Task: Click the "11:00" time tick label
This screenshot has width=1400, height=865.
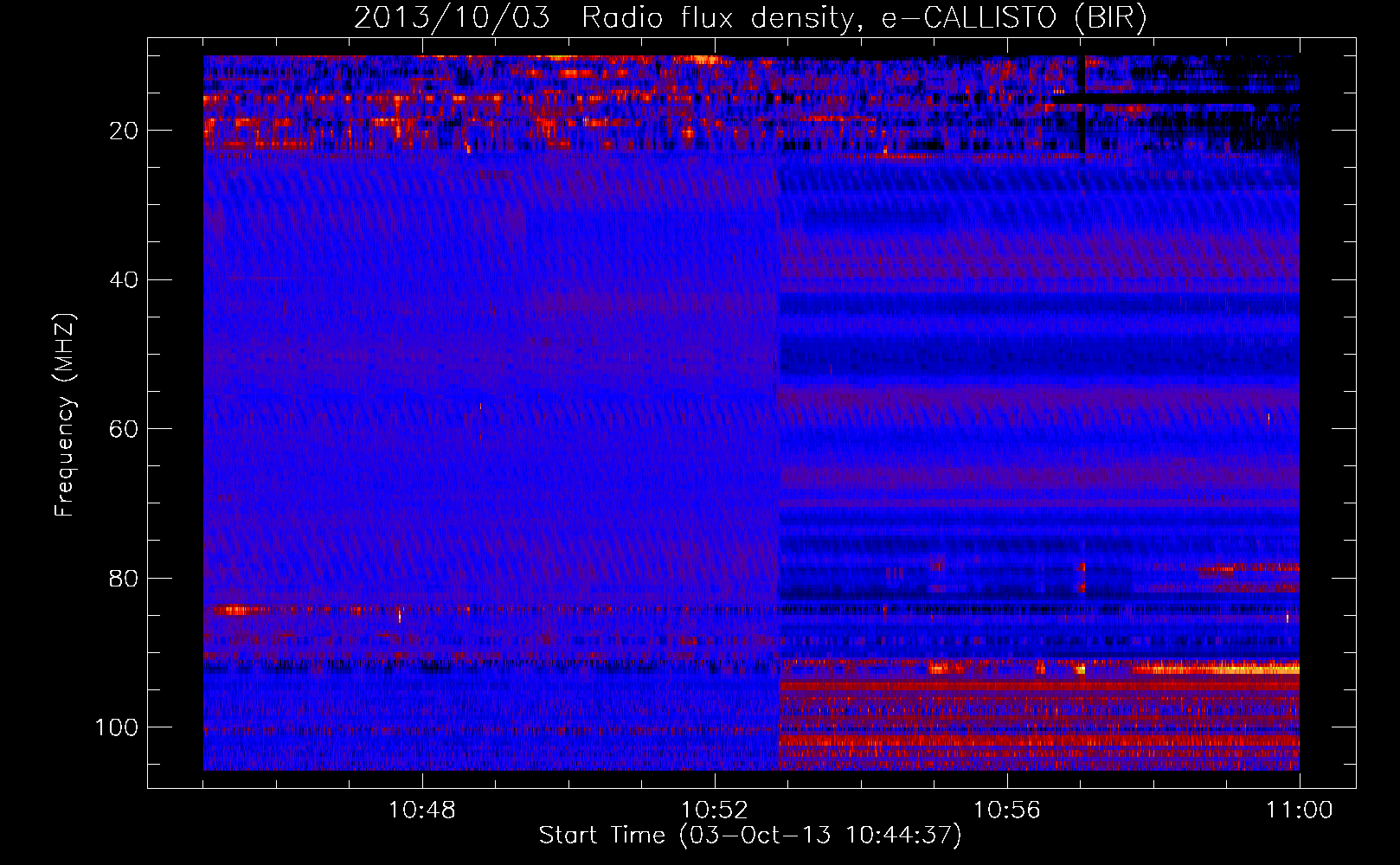Action: [x=1300, y=811]
